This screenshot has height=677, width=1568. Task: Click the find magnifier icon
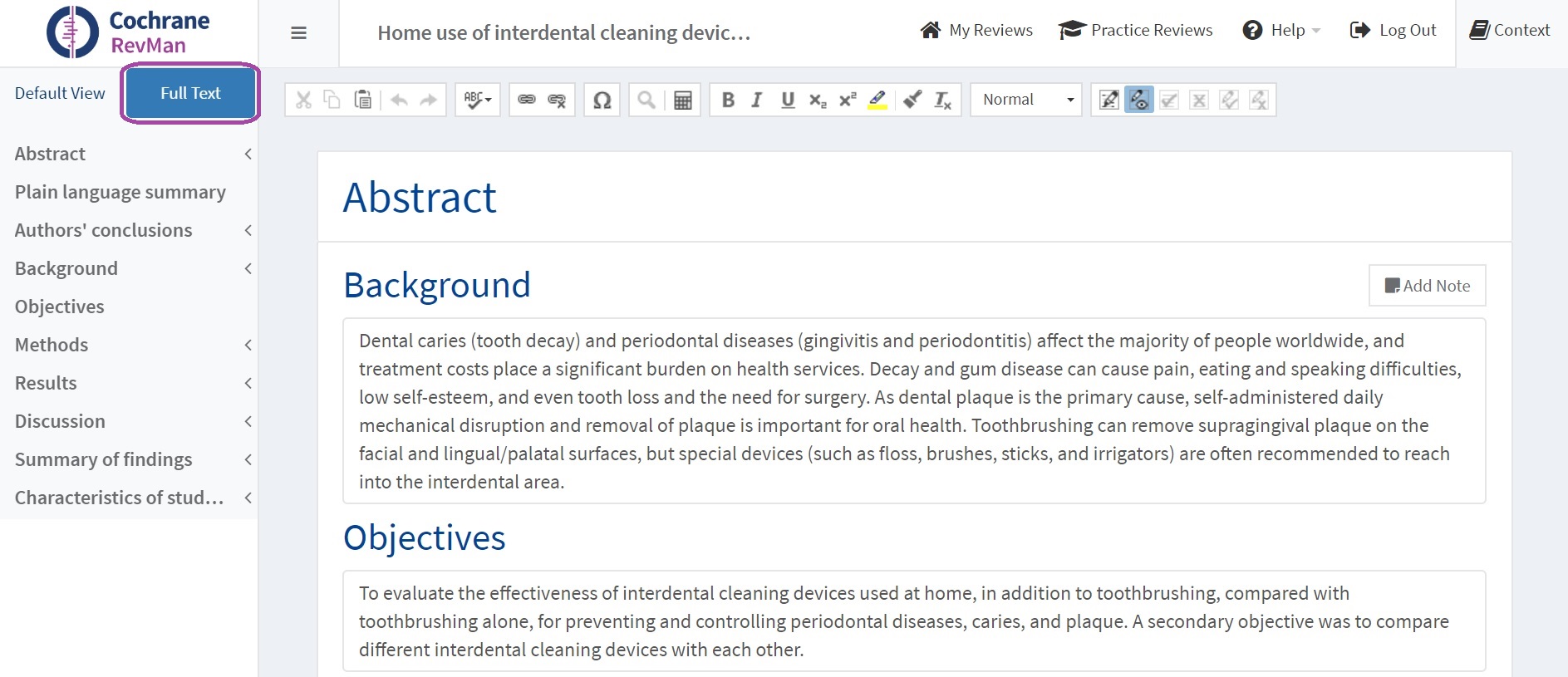[x=646, y=101]
